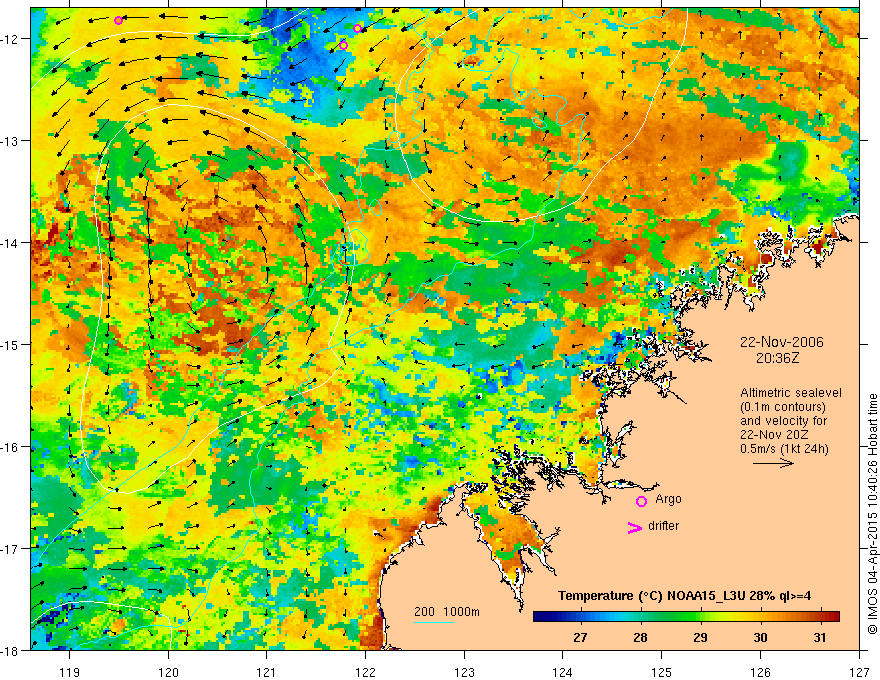Click the longitude axis label 127
Image resolution: width=880 pixels, height=680 pixels.
click(x=859, y=672)
